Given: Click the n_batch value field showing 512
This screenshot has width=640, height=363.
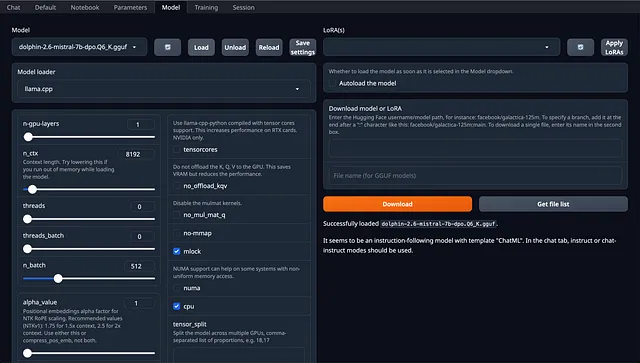Looking at the screenshot, I should [x=140, y=266].
